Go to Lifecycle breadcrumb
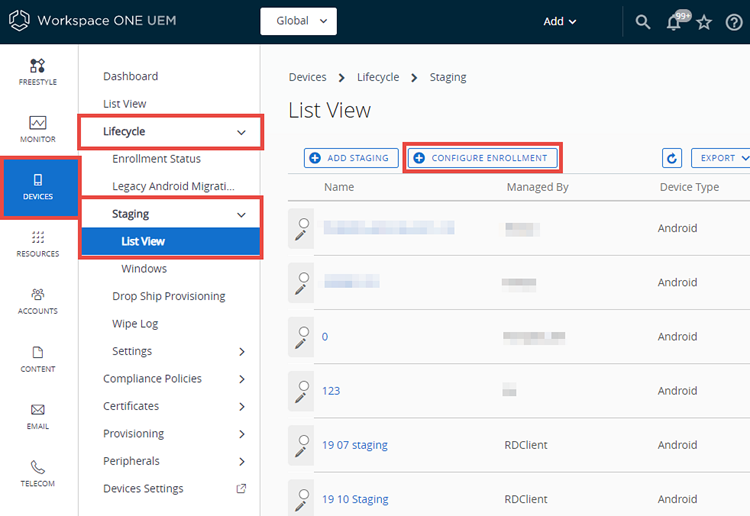750x516 pixels. [378, 77]
